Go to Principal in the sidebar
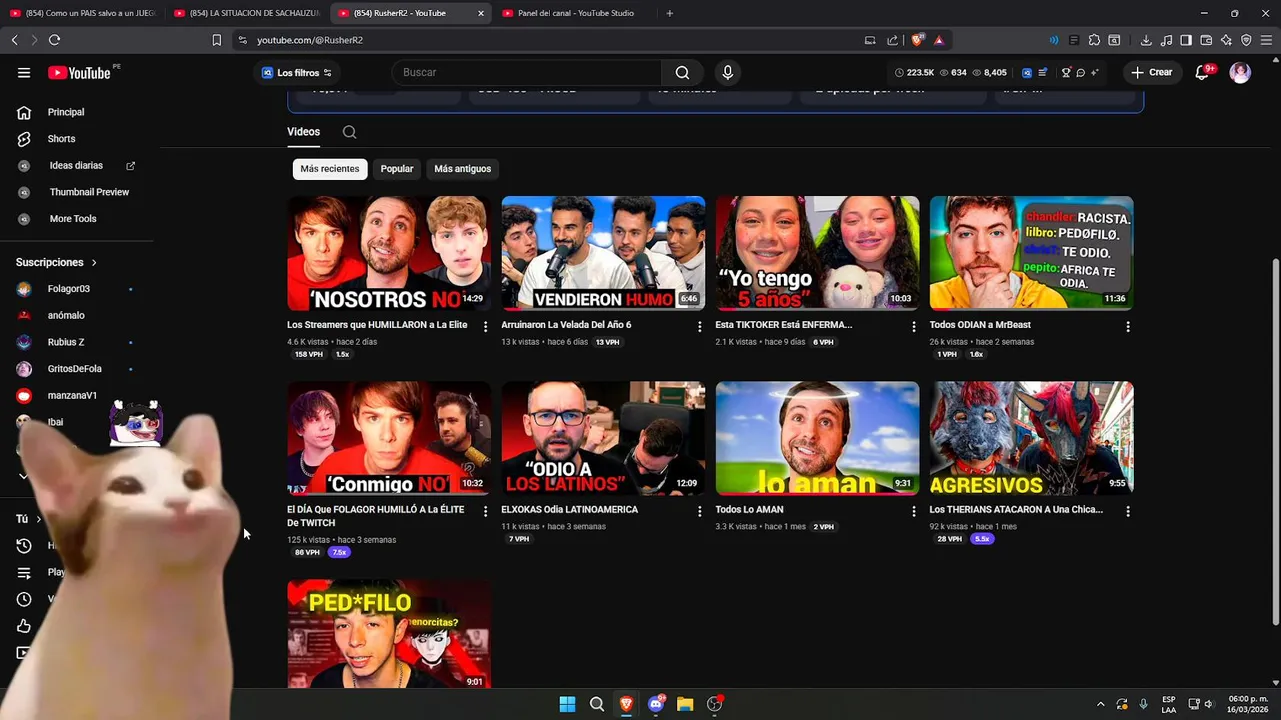 (77, 112)
